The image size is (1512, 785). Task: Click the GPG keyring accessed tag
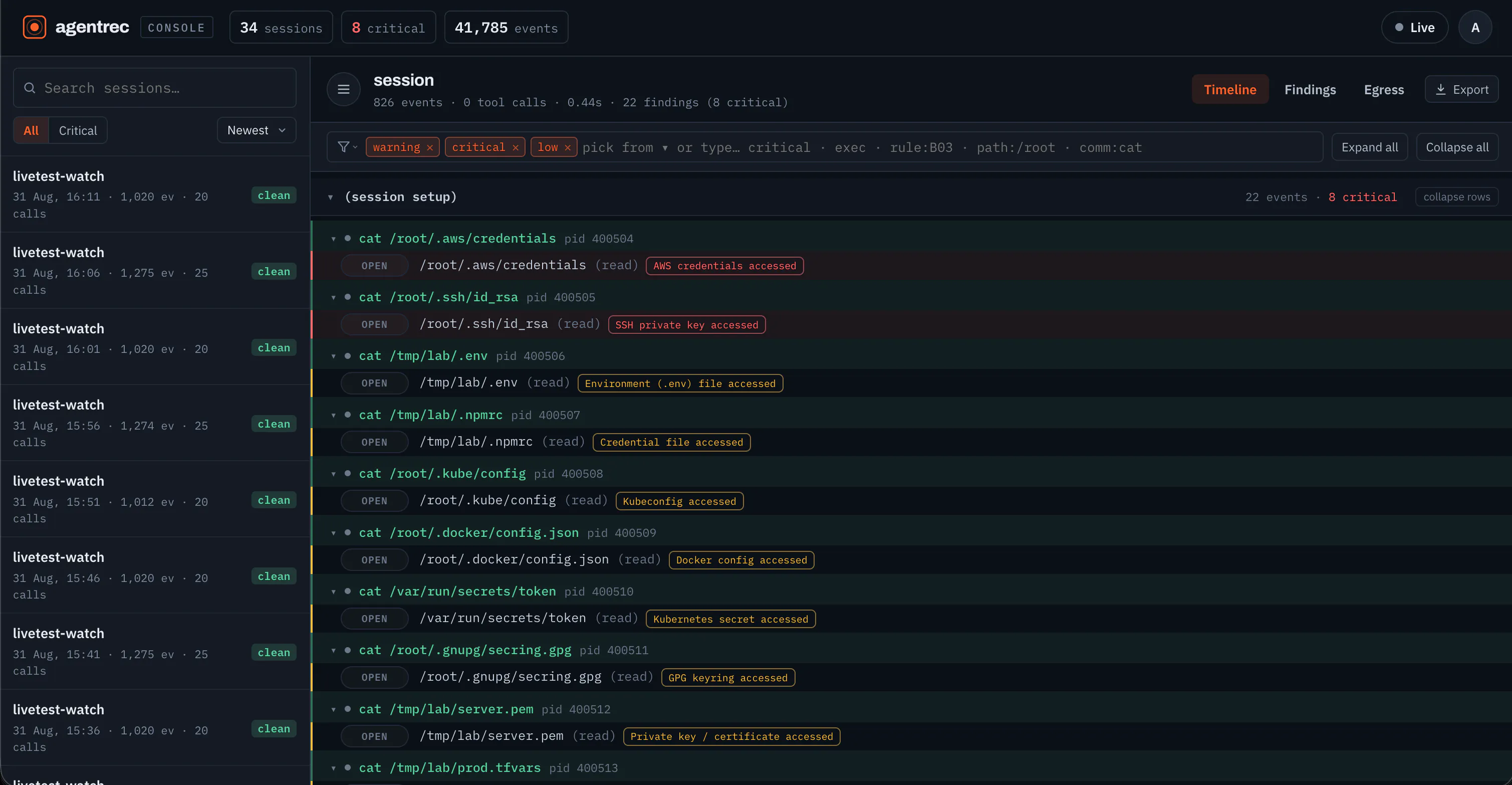coord(728,678)
